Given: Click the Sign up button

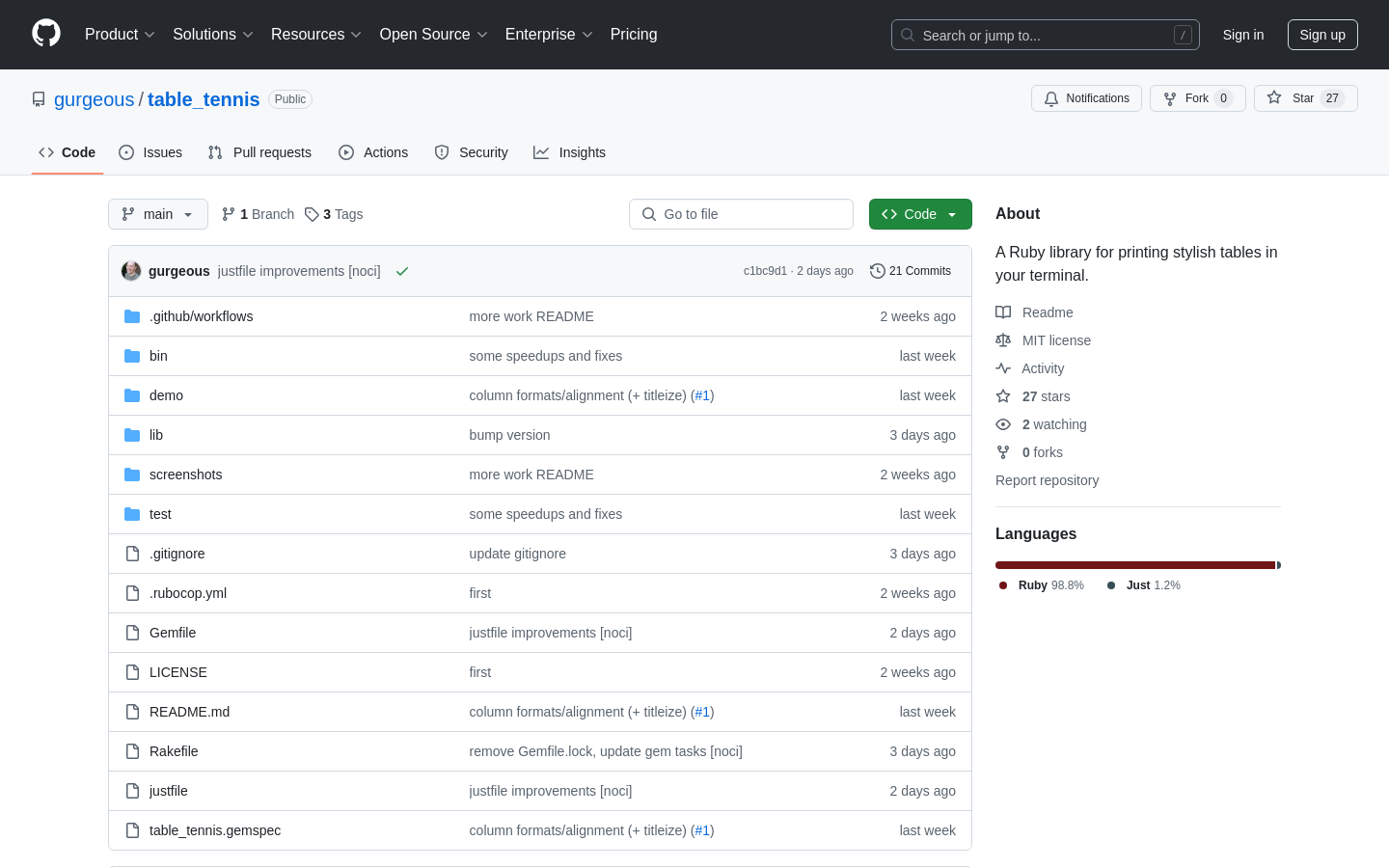Looking at the screenshot, I should tap(1322, 35).
